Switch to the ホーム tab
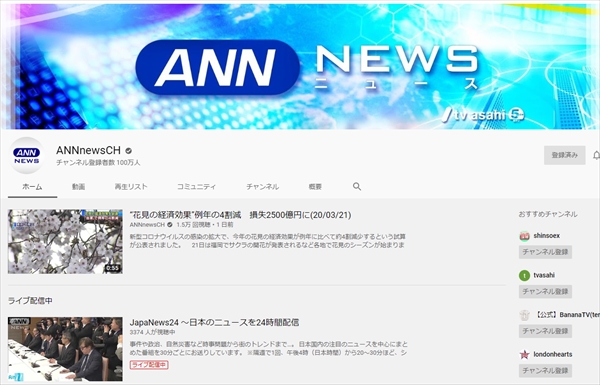Image resolution: width=600 pixels, height=385 pixels. coord(33,187)
